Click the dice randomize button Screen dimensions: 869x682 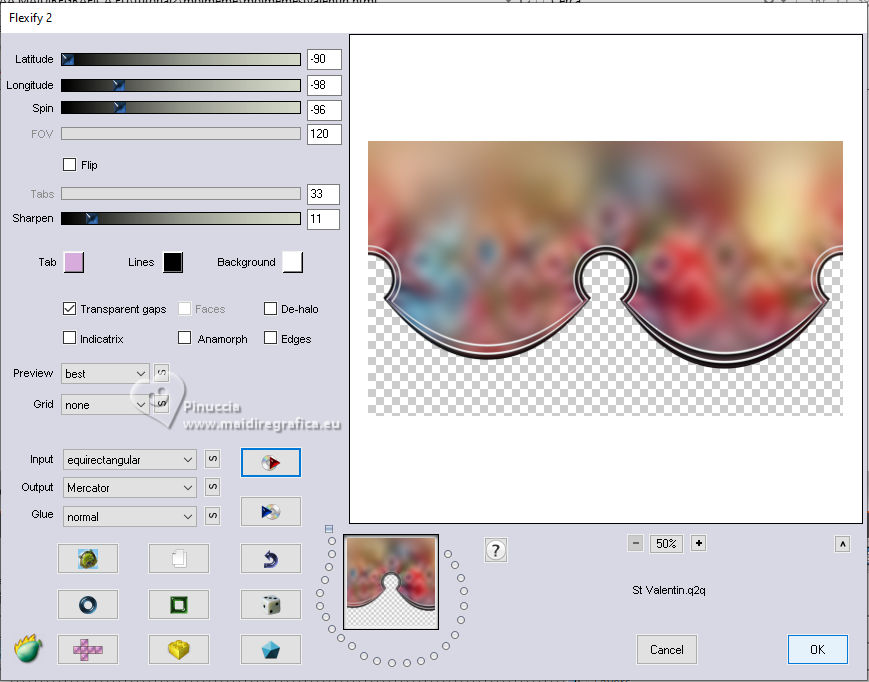point(270,604)
